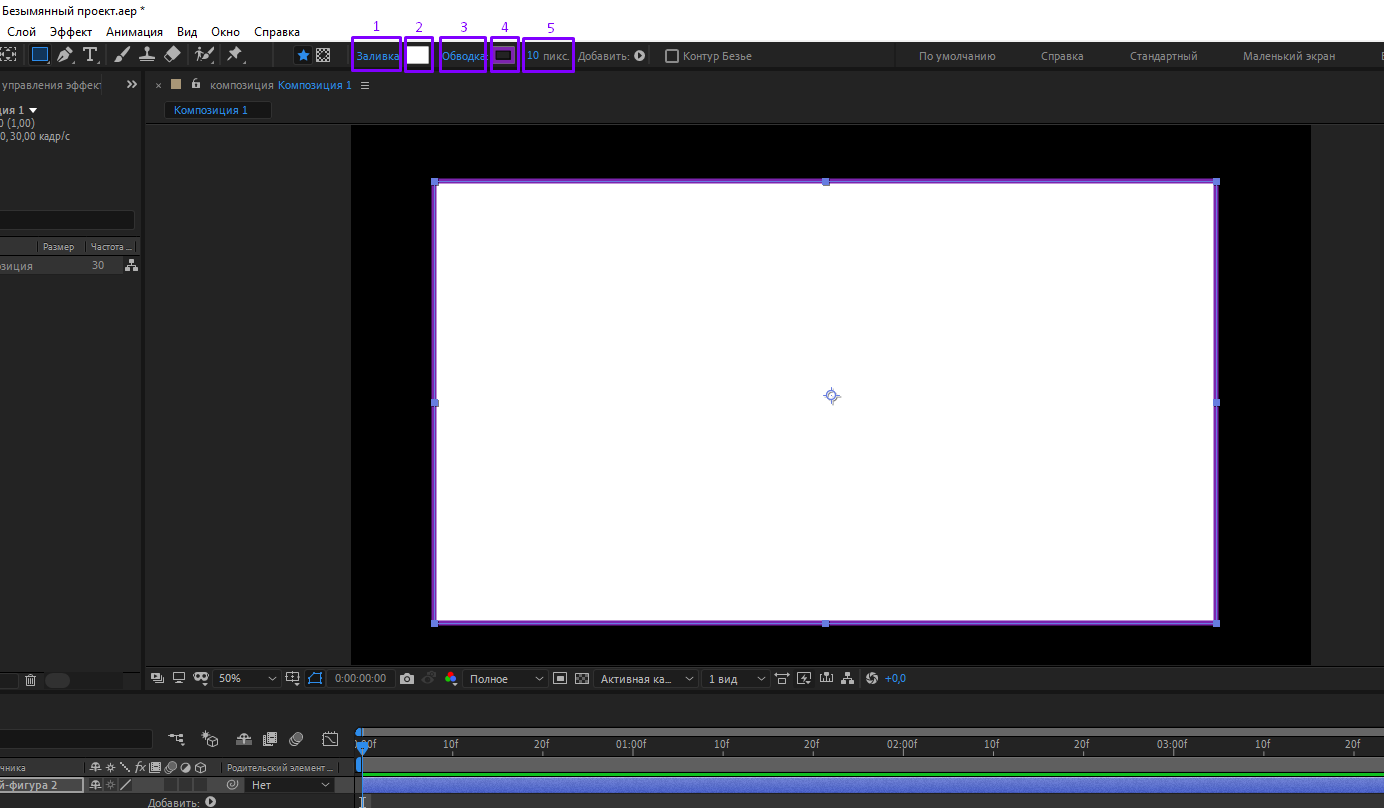
Task: Toggle the transparency grid
Action: (582, 678)
